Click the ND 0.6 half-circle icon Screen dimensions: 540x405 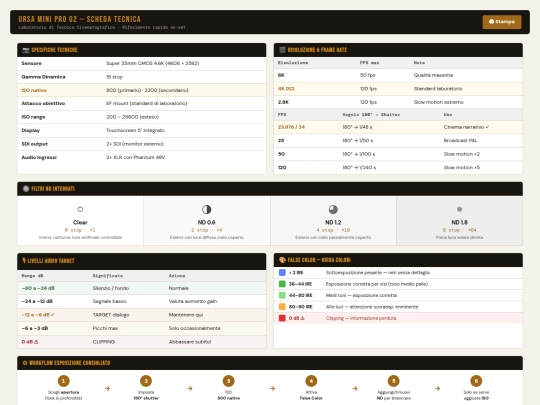206,209
